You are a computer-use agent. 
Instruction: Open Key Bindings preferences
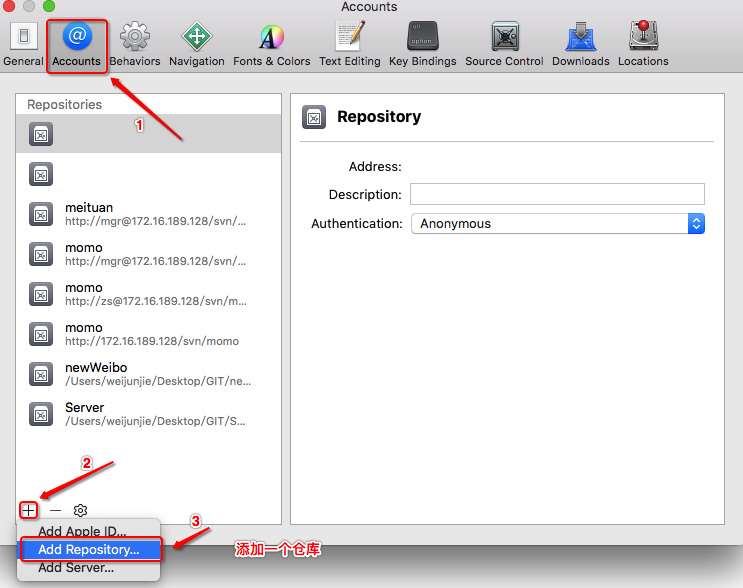pyautogui.click(x=423, y=45)
